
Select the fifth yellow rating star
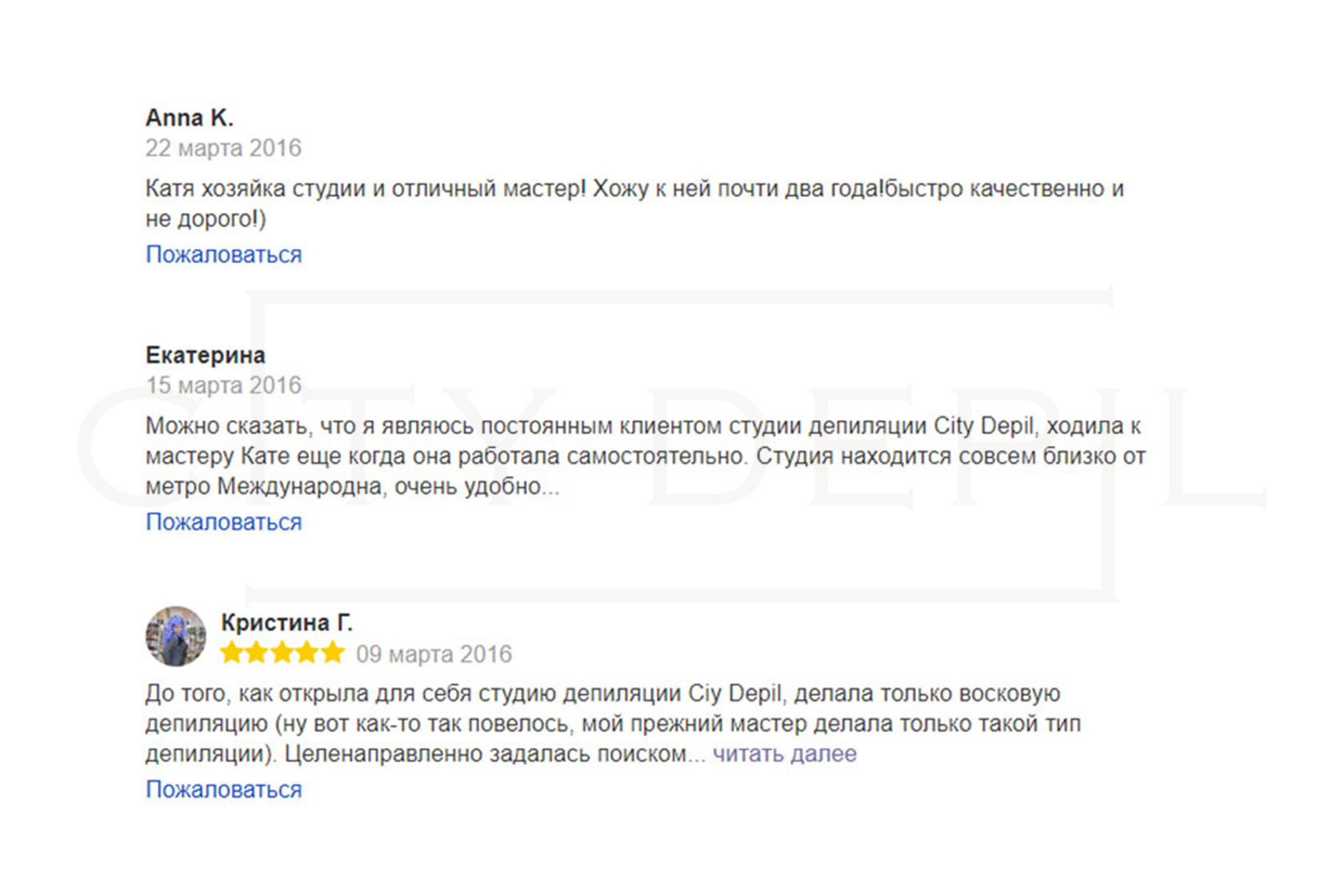click(332, 653)
